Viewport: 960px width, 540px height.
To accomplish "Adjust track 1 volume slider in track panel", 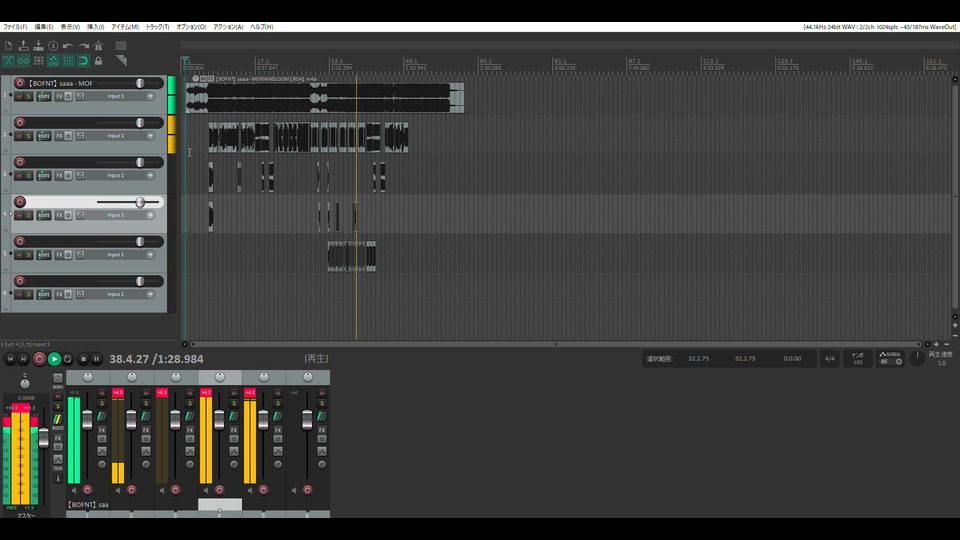I will (140, 83).
